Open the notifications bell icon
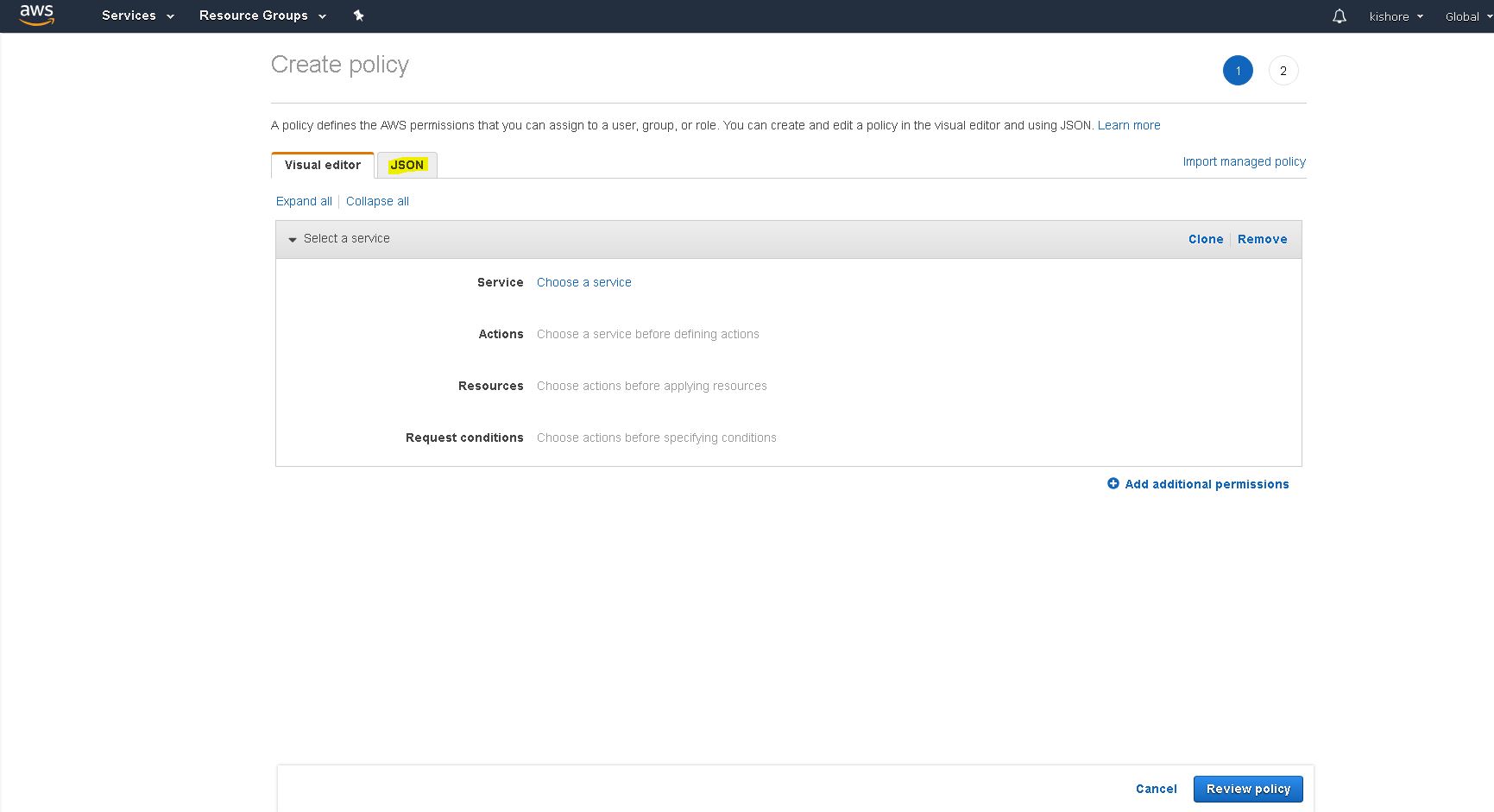This screenshot has width=1494, height=812. coord(1339,16)
